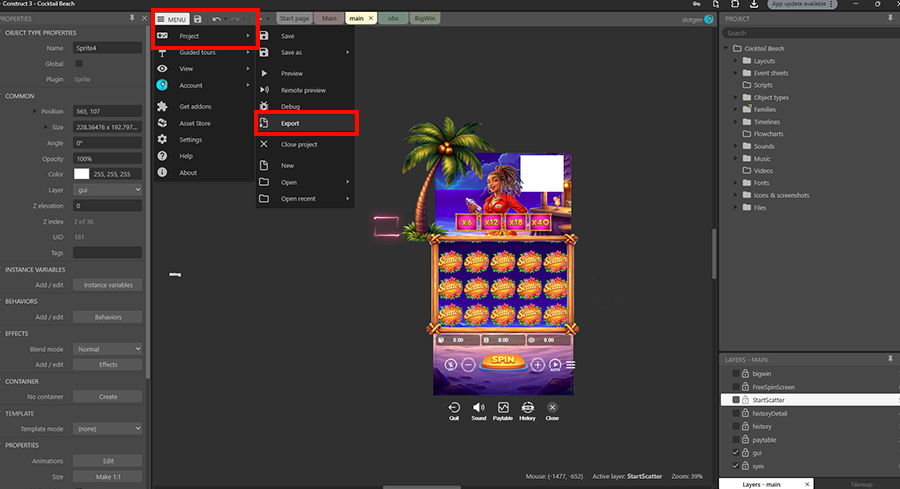Collapse the Cocktail Beach project root
This screenshot has width=900, height=489.
[x=726, y=48]
